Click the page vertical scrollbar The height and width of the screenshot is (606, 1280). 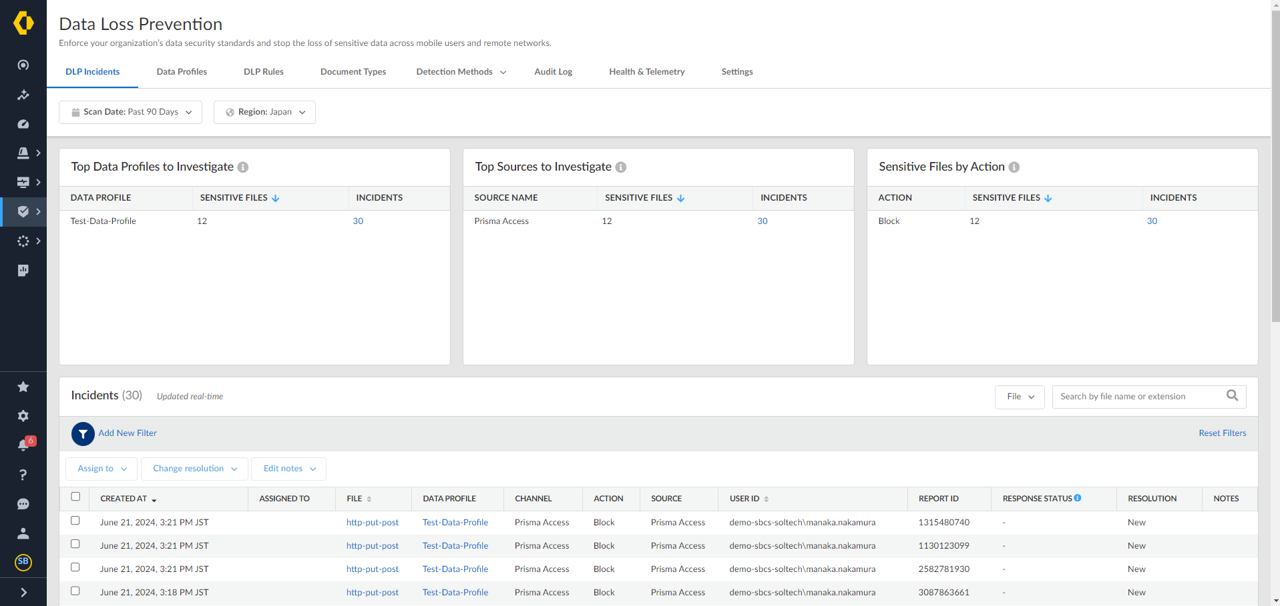[1274, 165]
